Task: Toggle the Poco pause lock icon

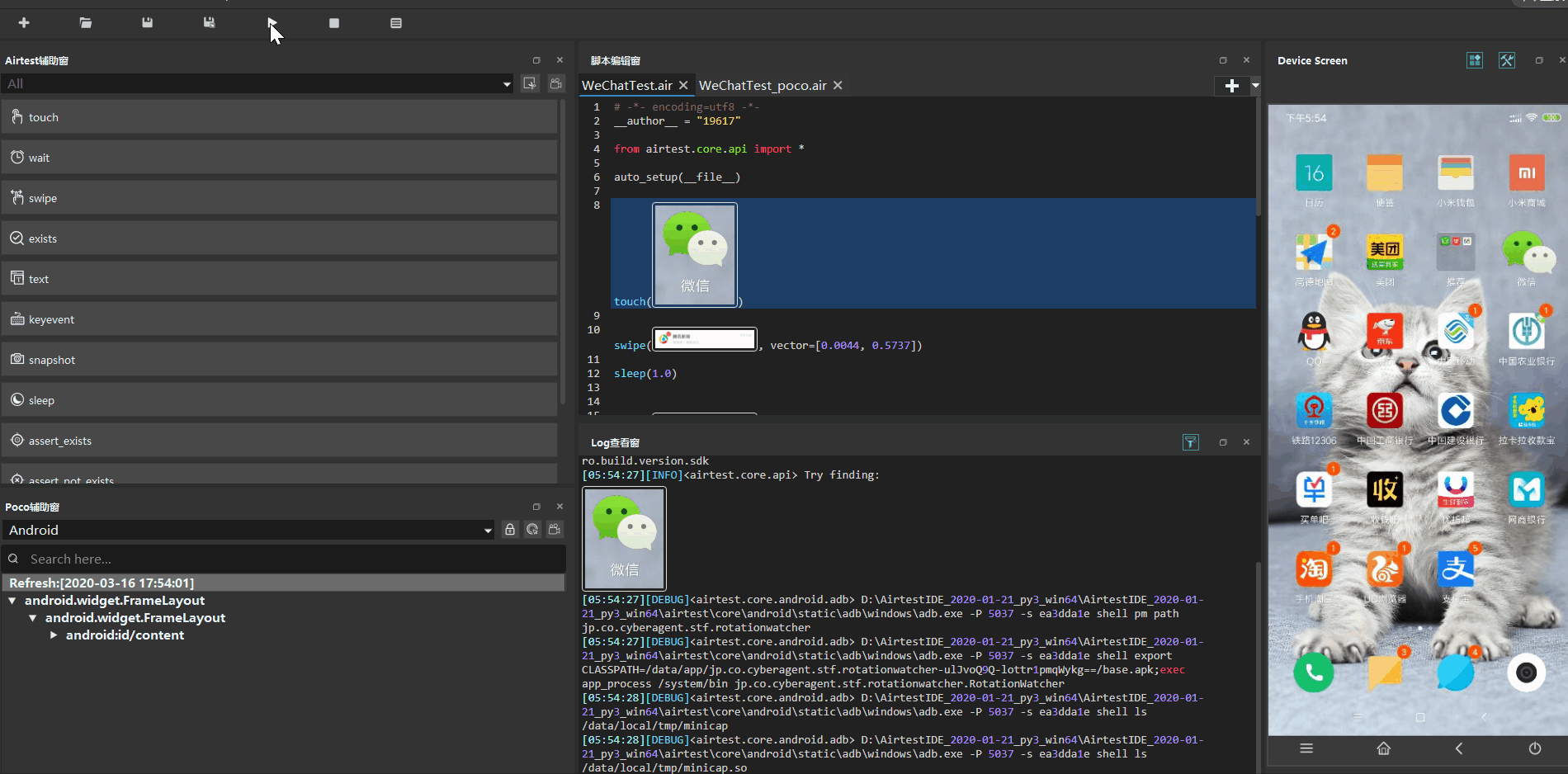Action: point(510,530)
